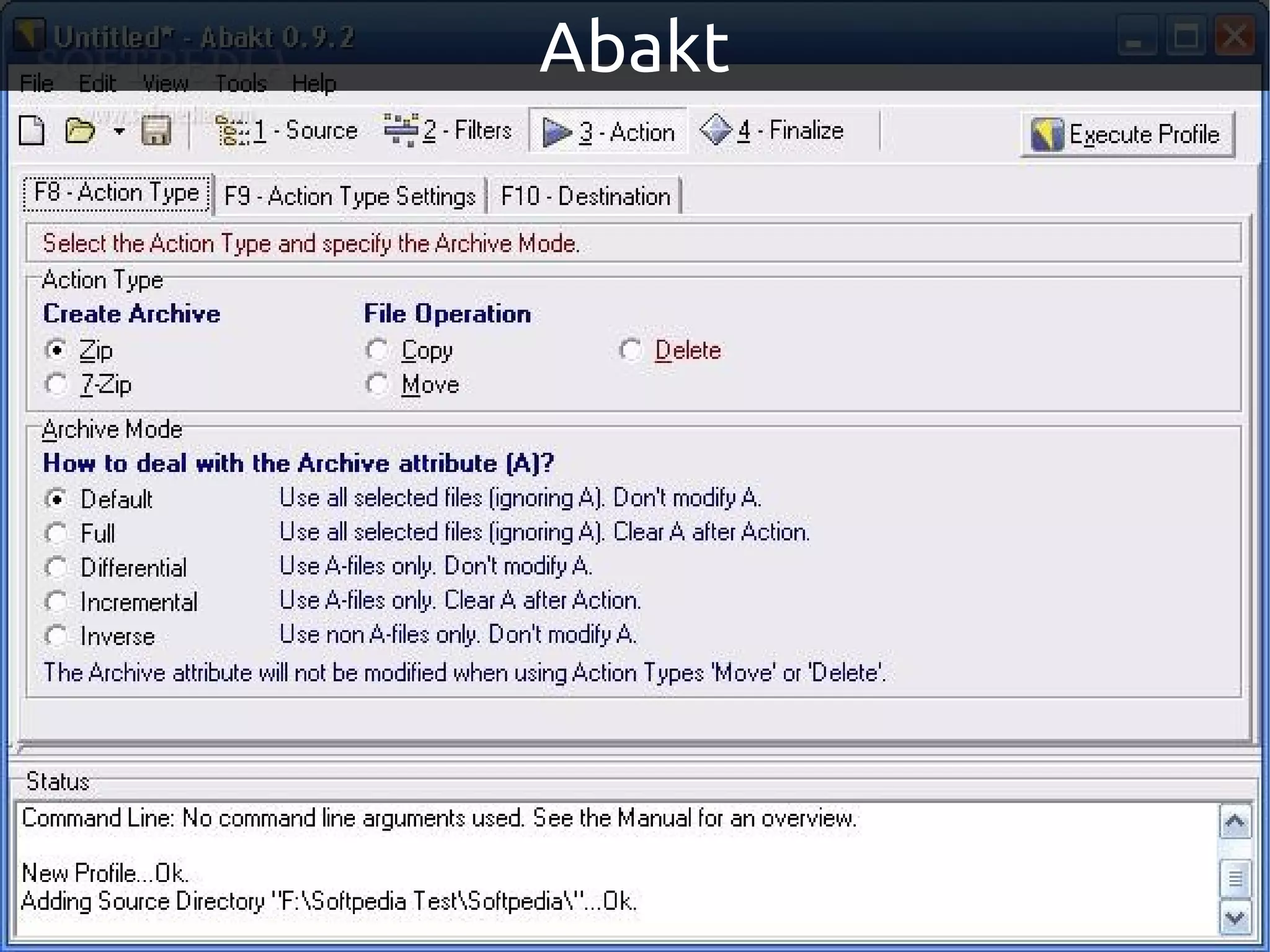Select Inverse archive mode
The height and width of the screenshot is (952, 1270).
pyautogui.click(x=56, y=635)
